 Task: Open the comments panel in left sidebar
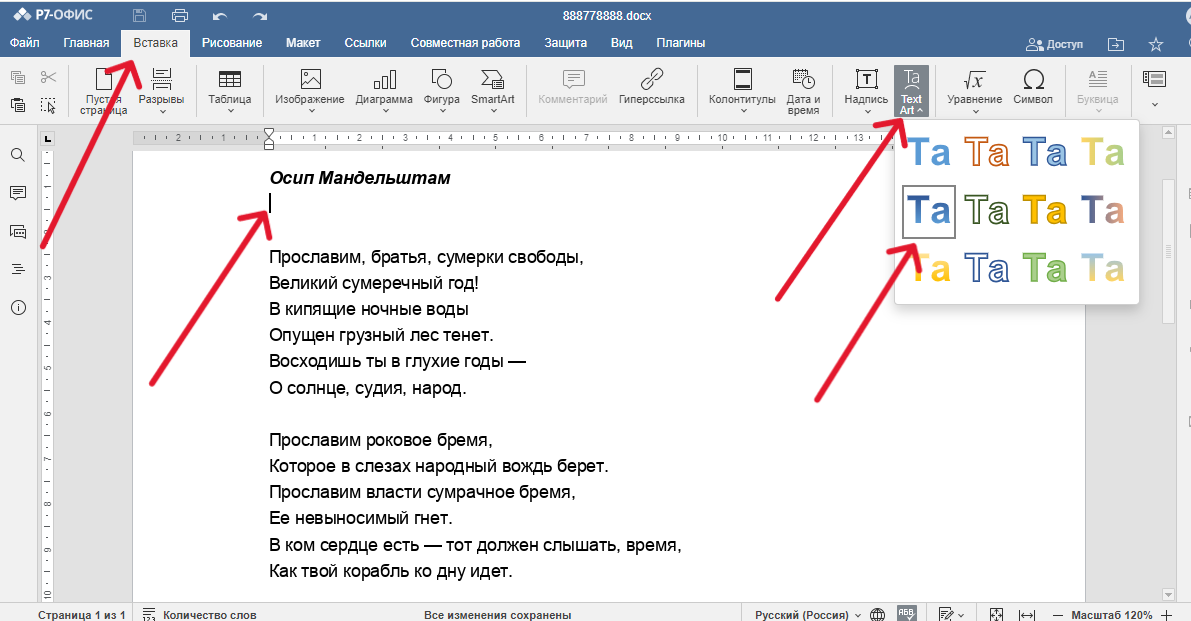click(18, 193)
